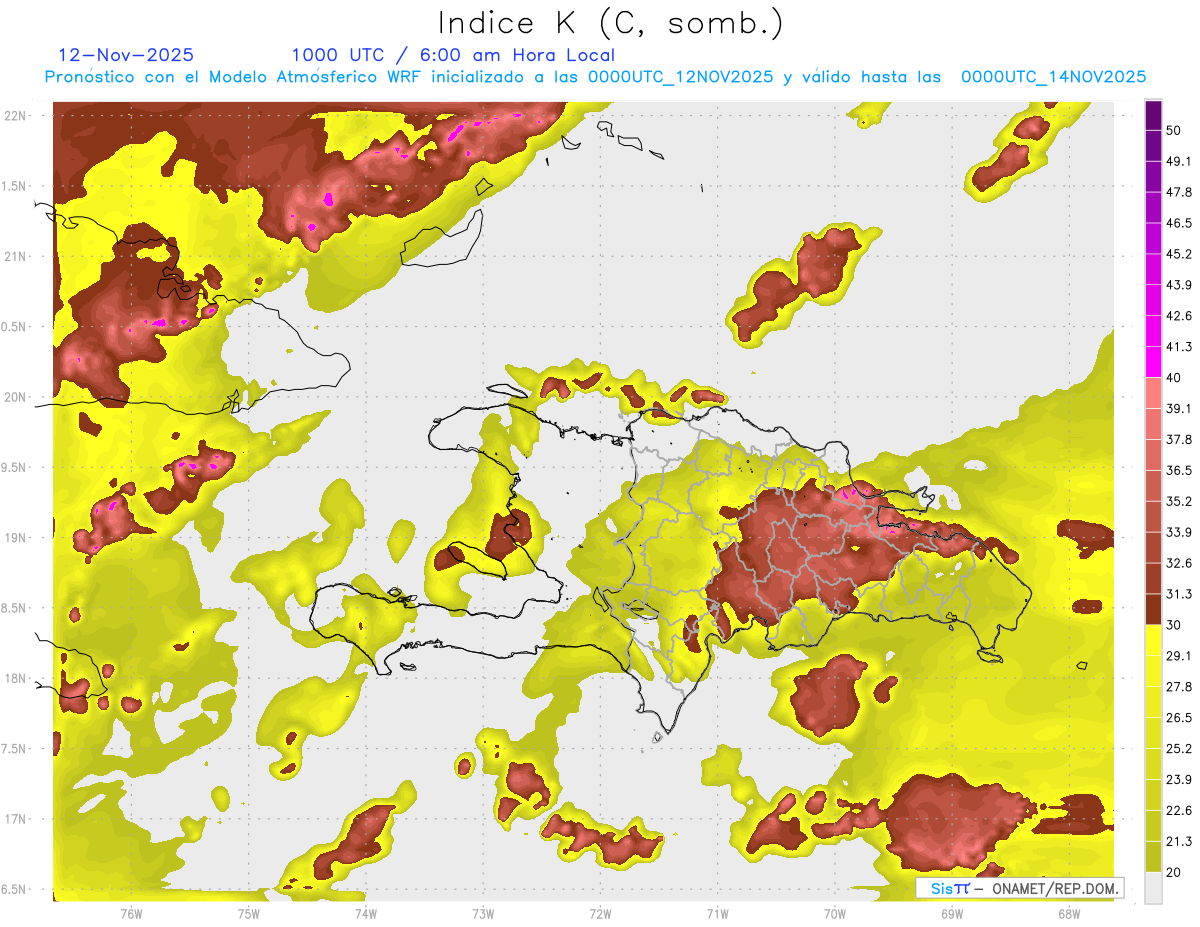Click the '25.2' color scale label

(x=1179, y=749)
